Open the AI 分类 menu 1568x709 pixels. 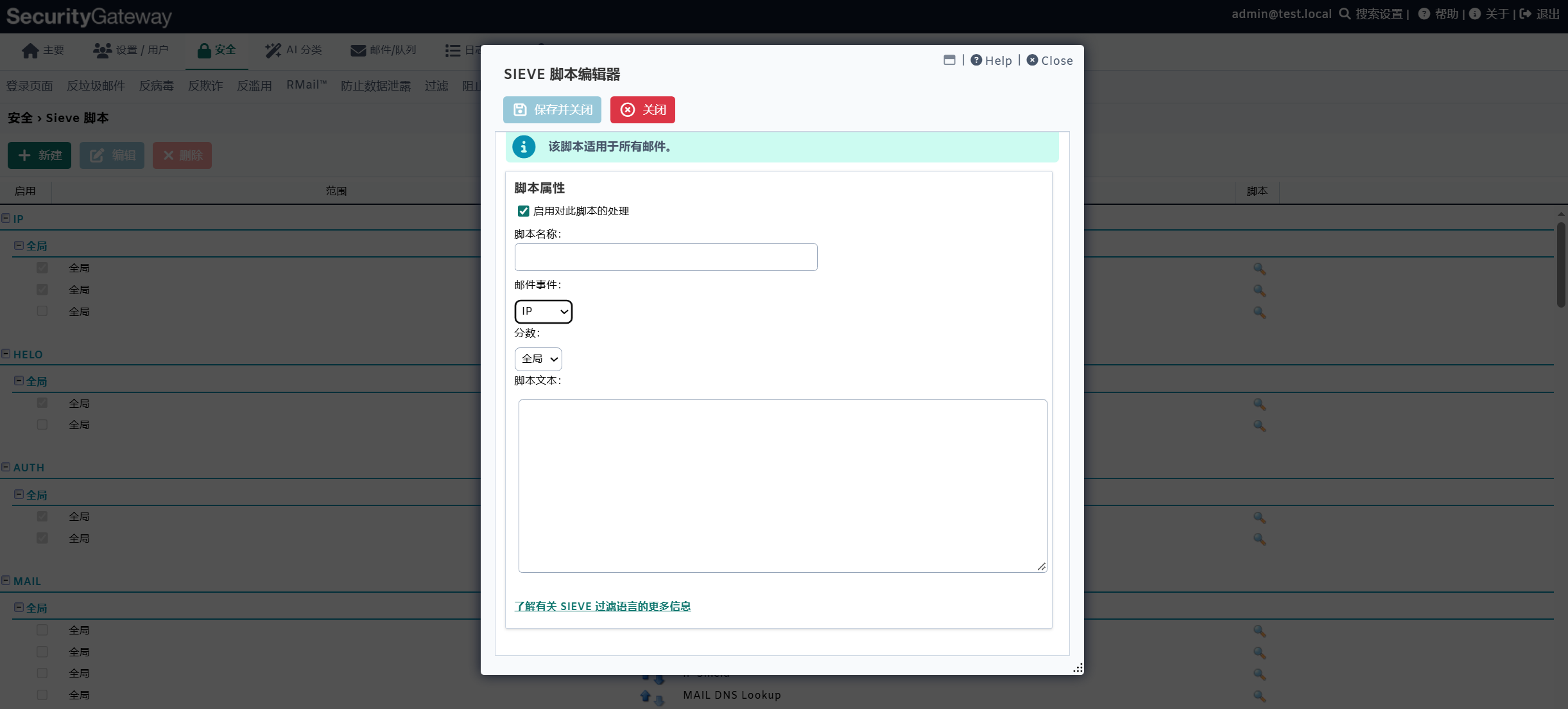tap(293, 50)
